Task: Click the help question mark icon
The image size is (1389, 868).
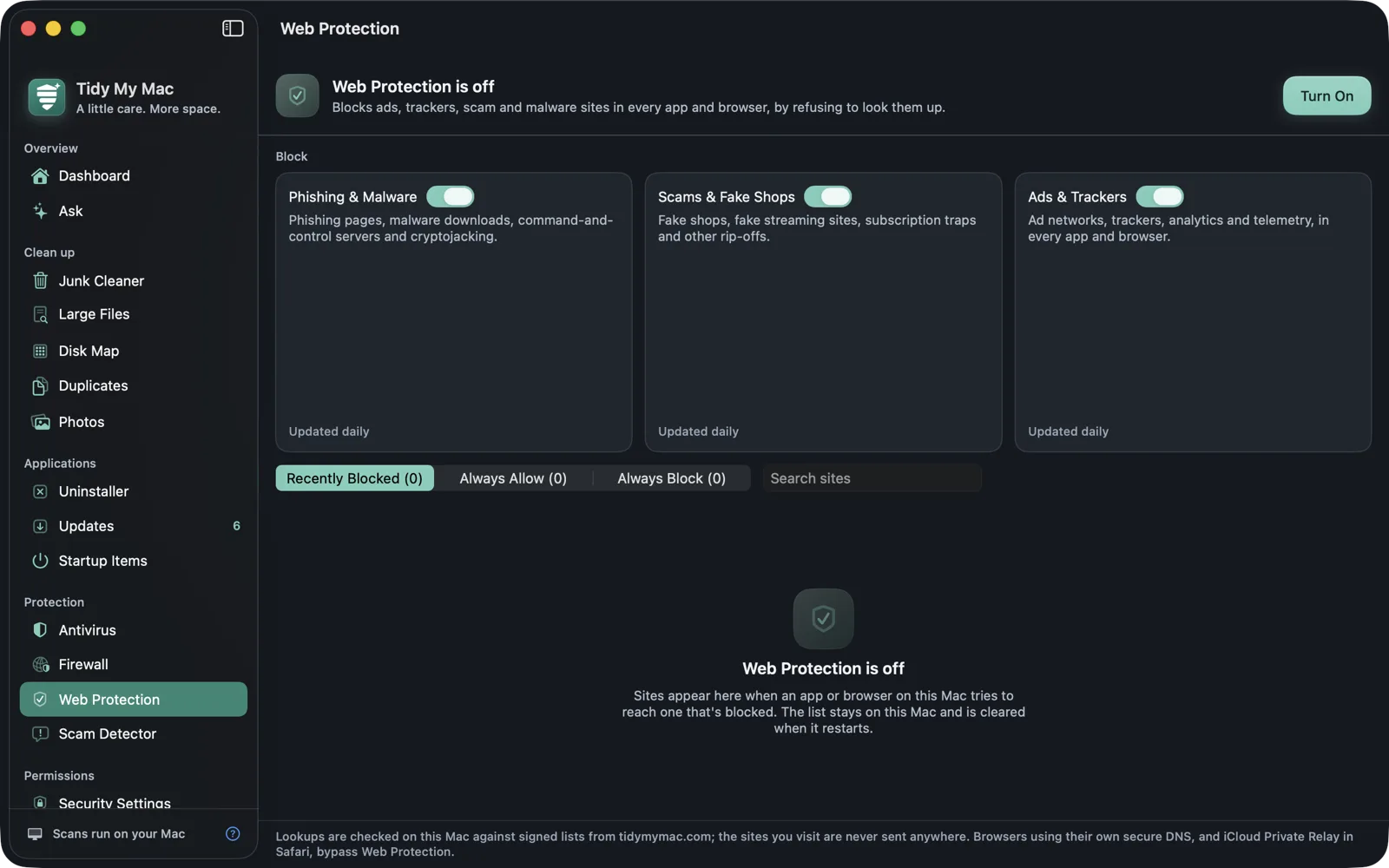Action: pos(233,834)
